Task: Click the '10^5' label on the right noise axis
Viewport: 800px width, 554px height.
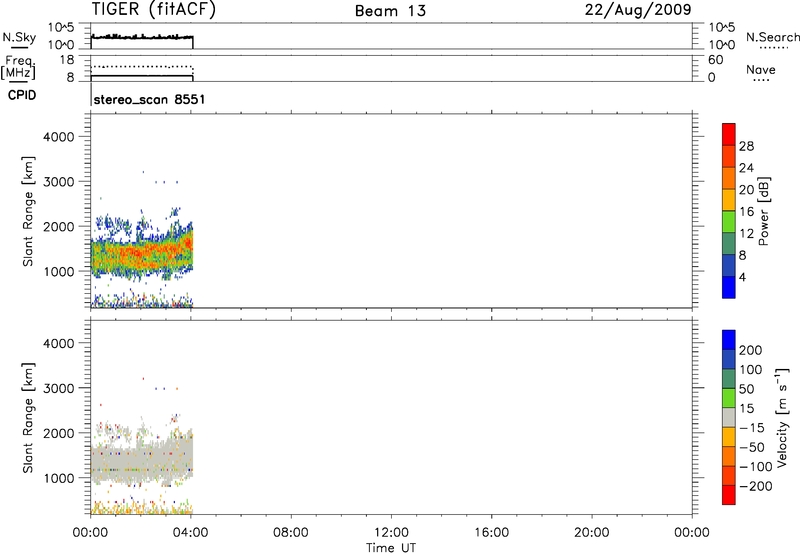Action: click(x=721, y=28)
